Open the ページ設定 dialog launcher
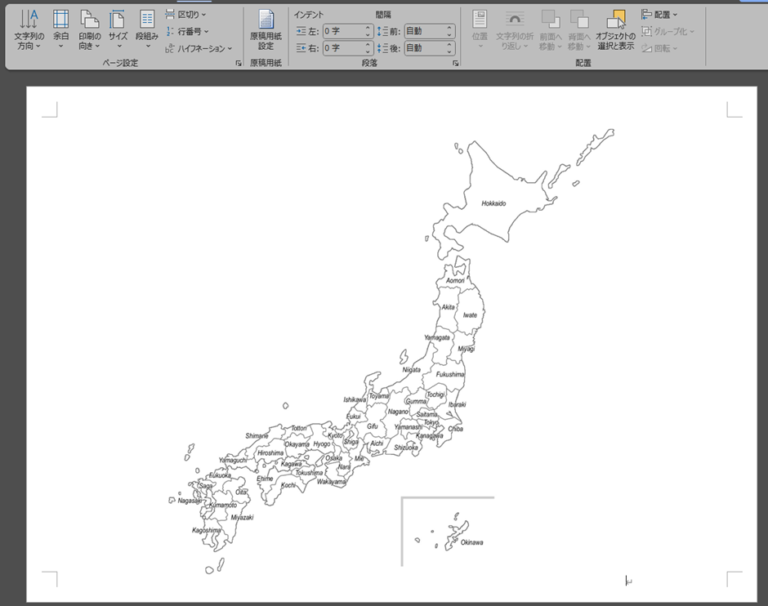This screenshot has height=606, width=768. pyautogui.click(x=238, y=63)
